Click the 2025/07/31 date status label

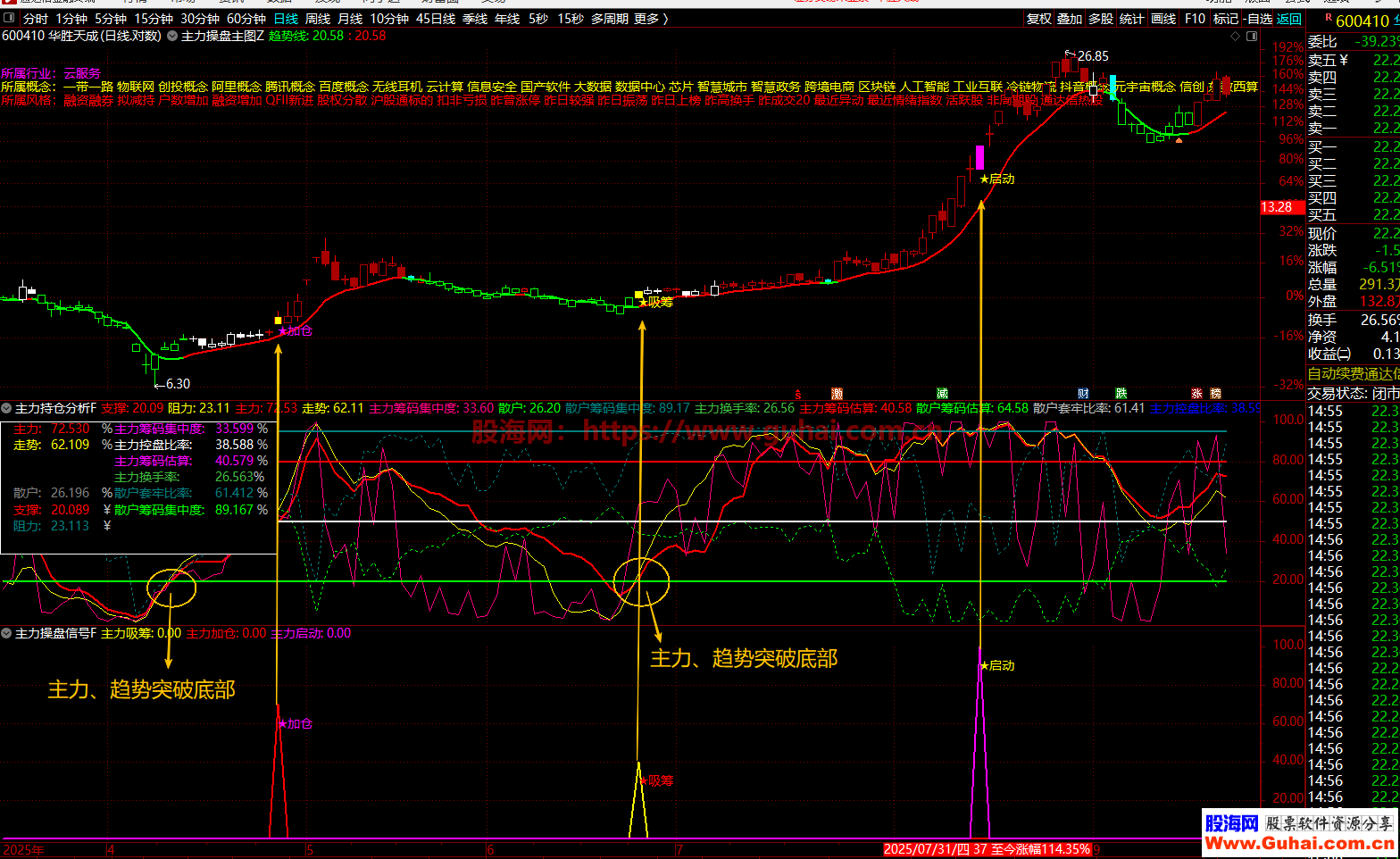pos(987,849)
